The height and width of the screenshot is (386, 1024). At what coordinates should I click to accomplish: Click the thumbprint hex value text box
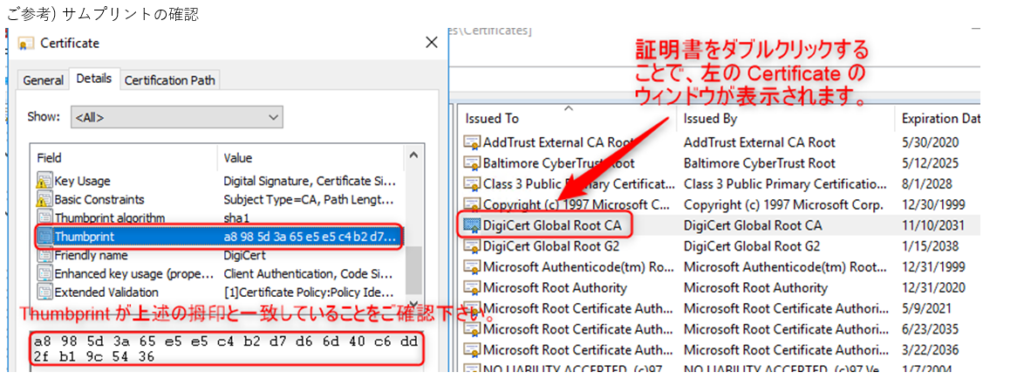(226, 349)
